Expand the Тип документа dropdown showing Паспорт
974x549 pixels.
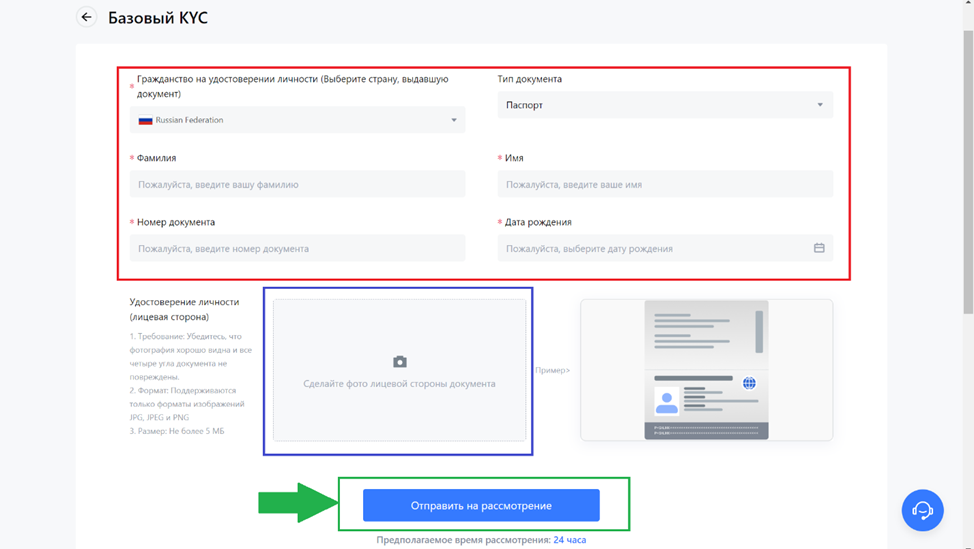pyautogui.click(x=665, y=105)
